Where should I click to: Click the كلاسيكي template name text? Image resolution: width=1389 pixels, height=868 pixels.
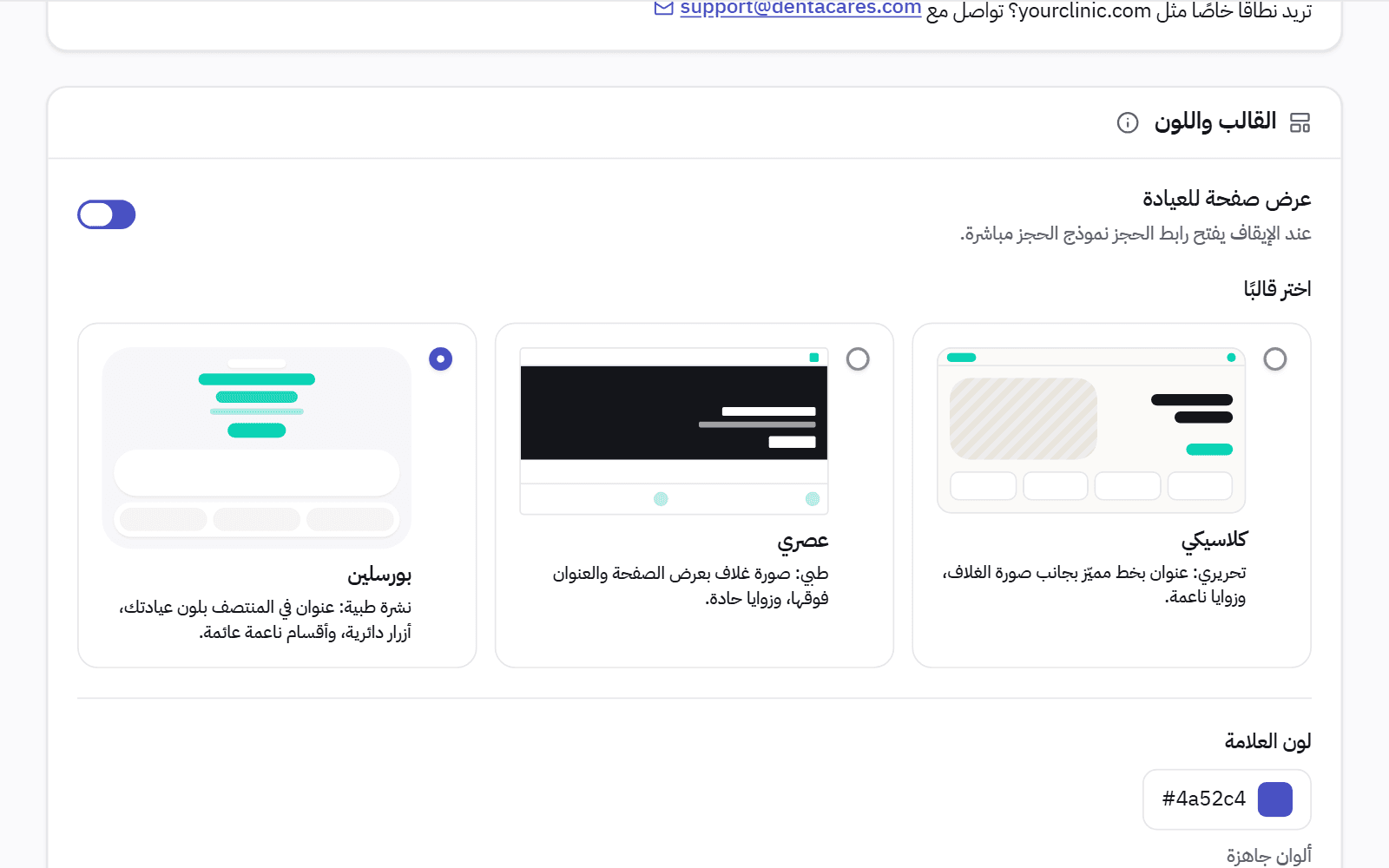(1214, 540)
